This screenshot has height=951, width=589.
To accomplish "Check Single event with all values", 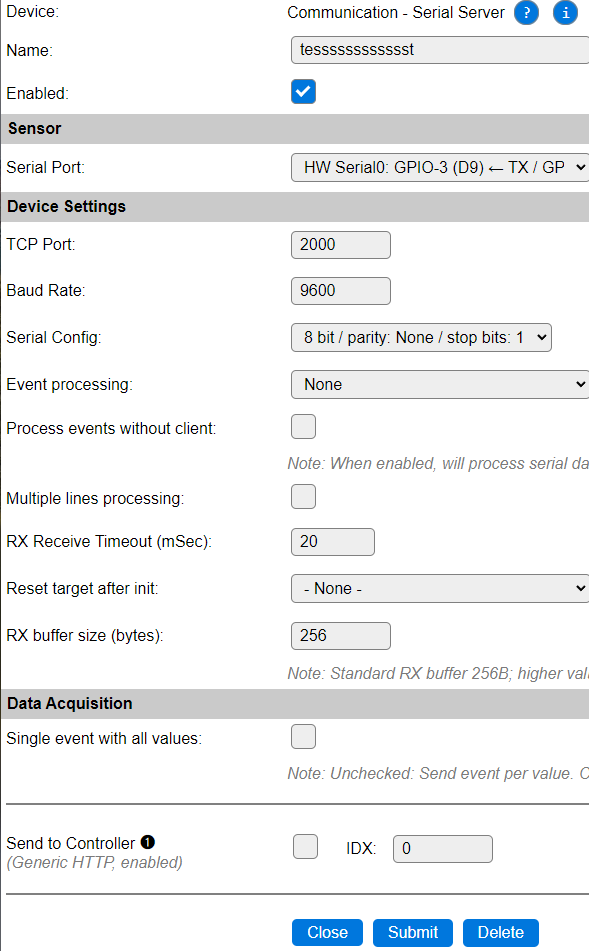I will [303, 736].
